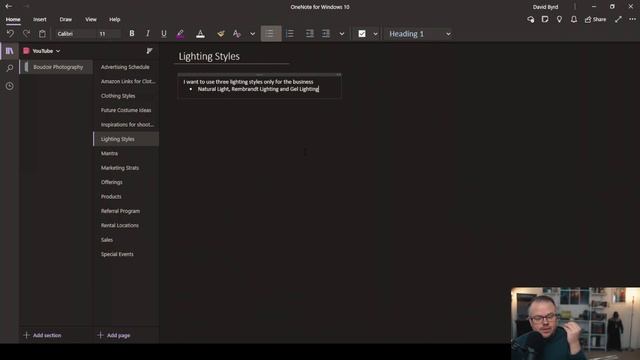This screenshot has width=640, height=360.
Task: Open notifications bell
Action: coord(573,19)
